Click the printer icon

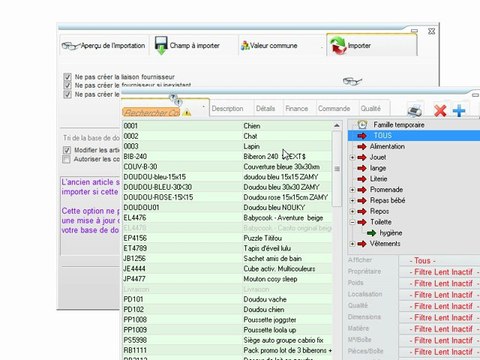click(415, 110)
